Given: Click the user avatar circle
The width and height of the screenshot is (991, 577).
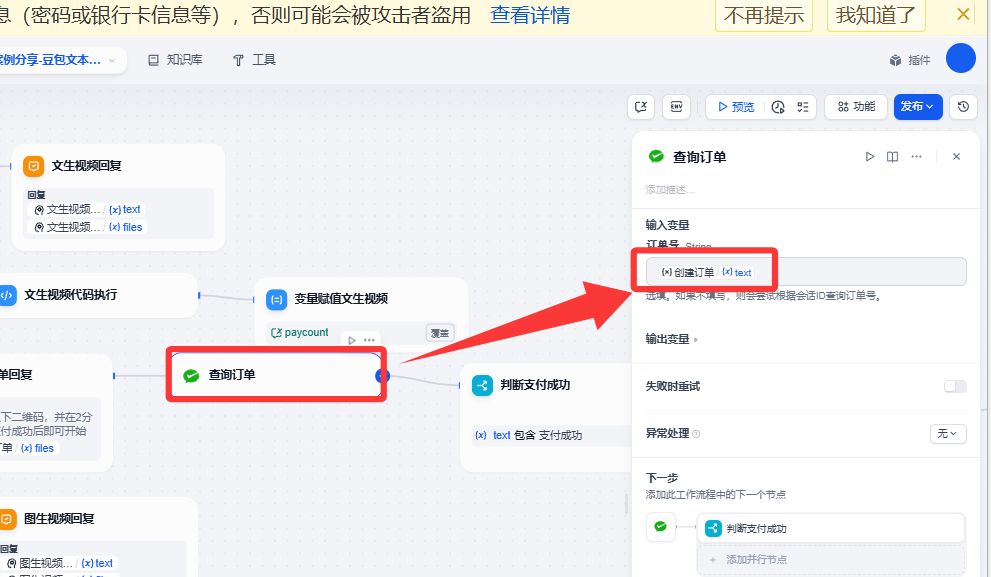Looking at the screenshot, I should tap(961, 58).
